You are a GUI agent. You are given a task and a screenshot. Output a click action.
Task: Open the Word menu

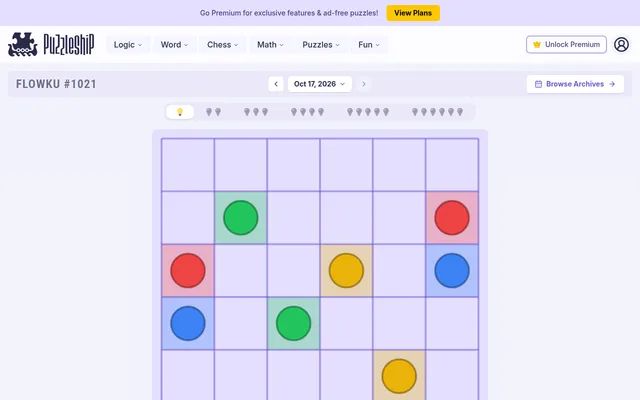click(174, 44)
